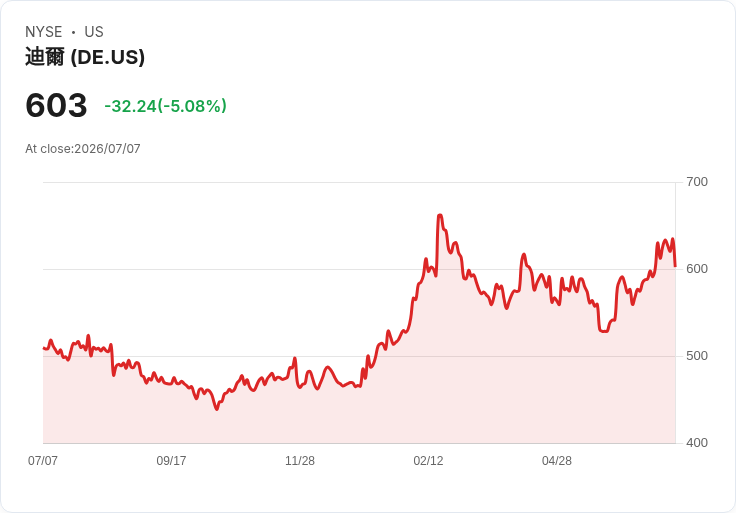Viewport: 736px width, 513px height.
Task: Click the At close date text
Action: pos(83,149)
